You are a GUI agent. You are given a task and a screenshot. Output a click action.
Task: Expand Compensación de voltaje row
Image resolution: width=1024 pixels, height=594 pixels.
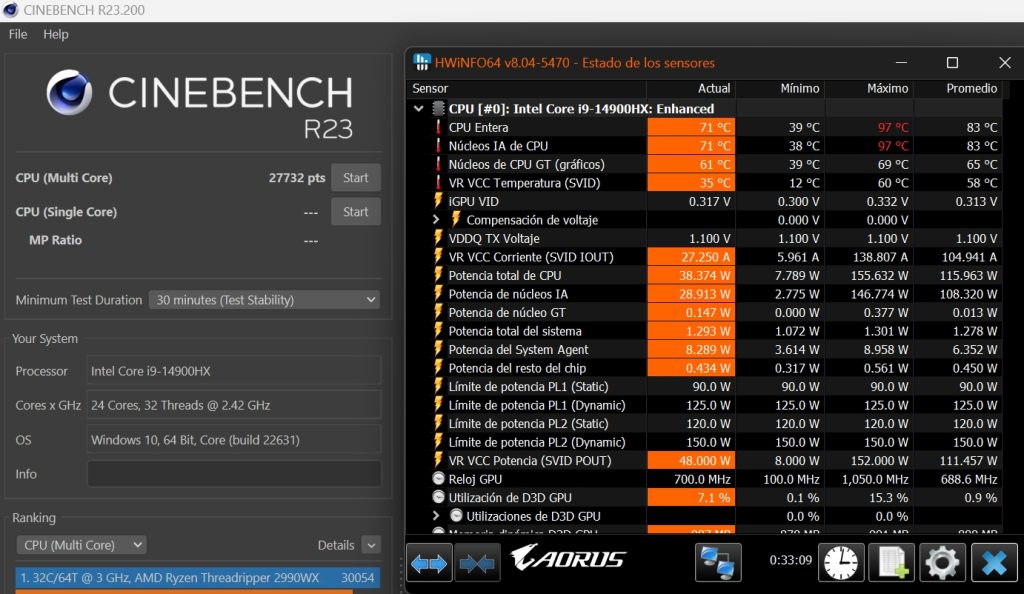point(436,220)
